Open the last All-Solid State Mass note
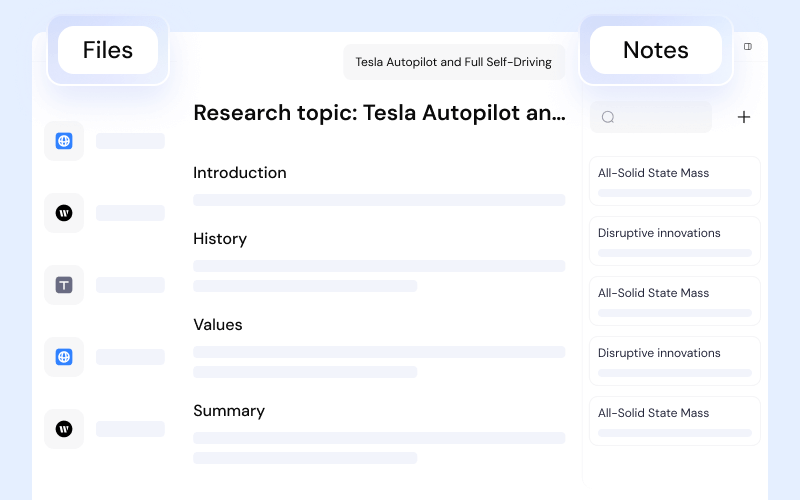 click(674, 421)
